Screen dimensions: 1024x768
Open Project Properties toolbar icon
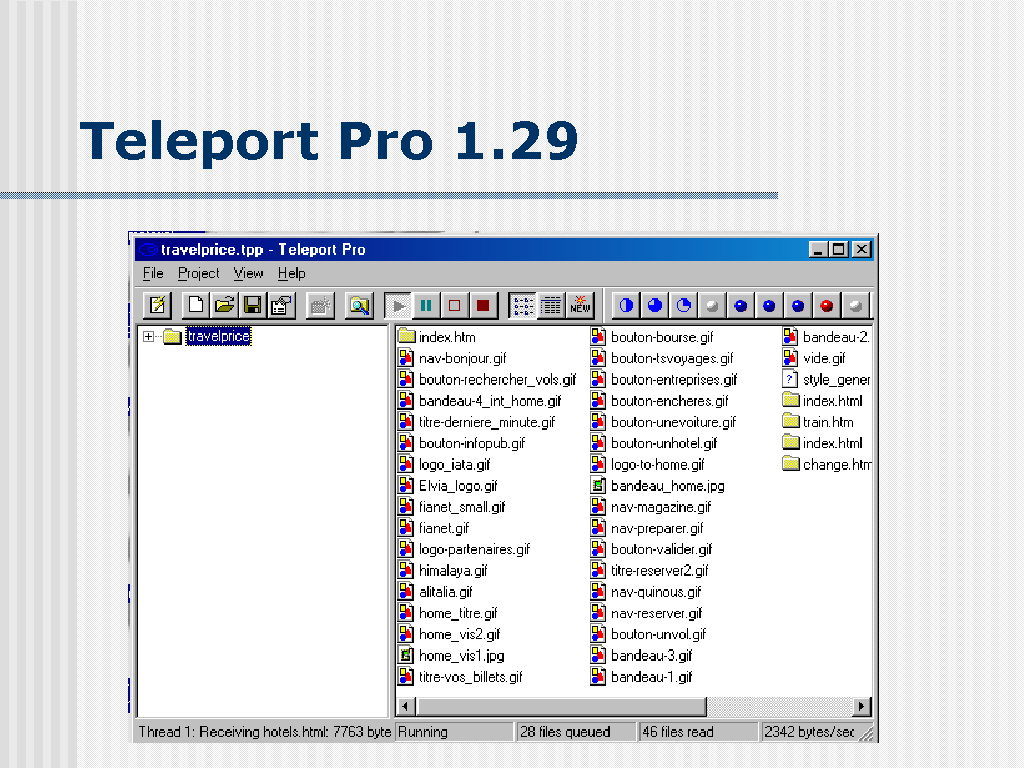point(281,305)
